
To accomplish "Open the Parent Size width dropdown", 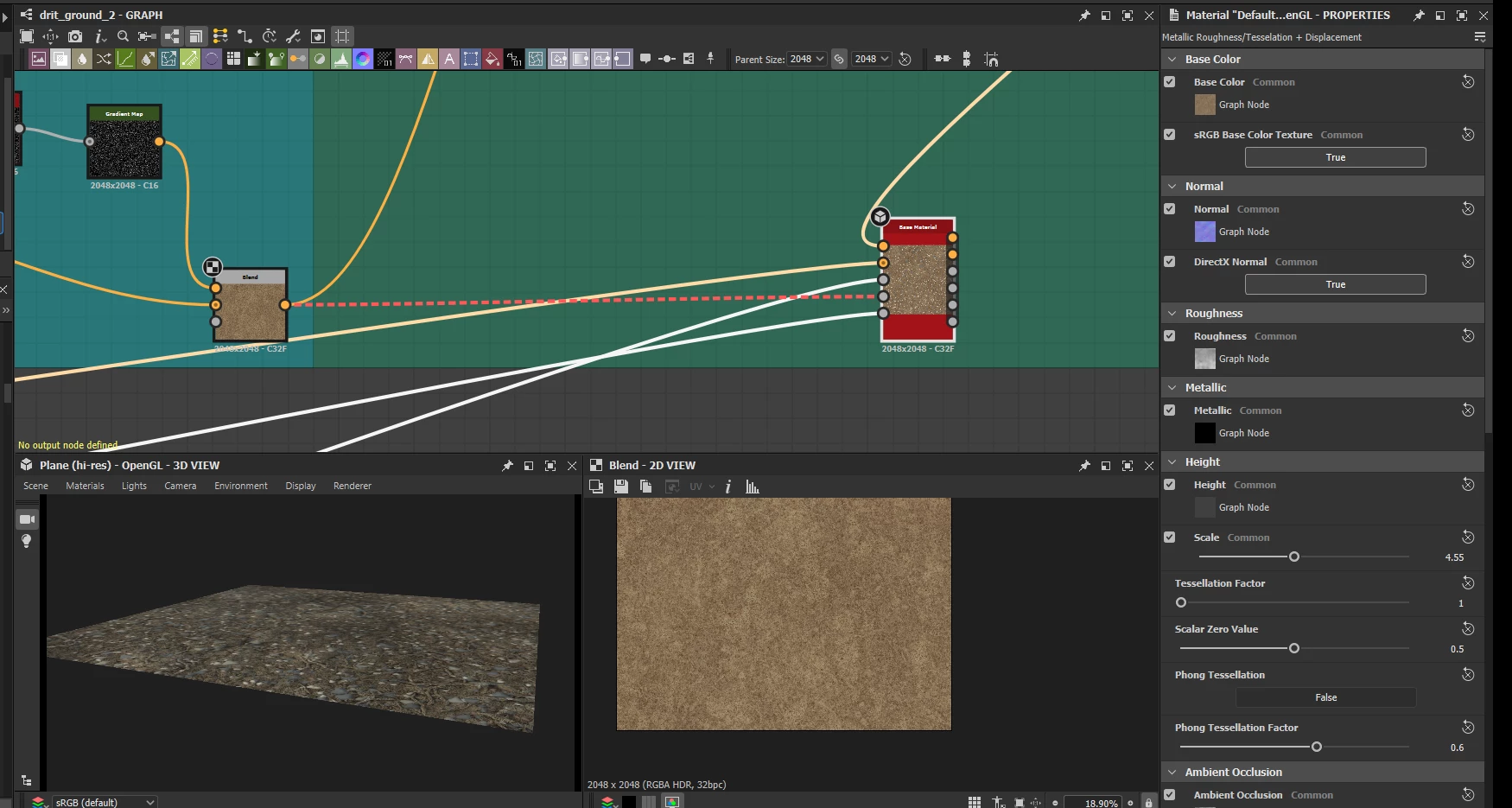I will pos(807,59).
